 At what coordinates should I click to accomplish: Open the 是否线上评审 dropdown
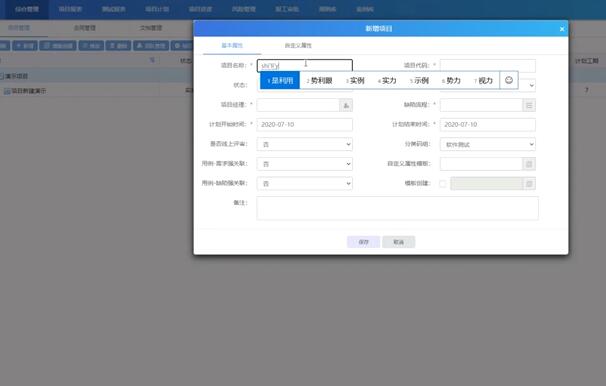click(305, 144)
